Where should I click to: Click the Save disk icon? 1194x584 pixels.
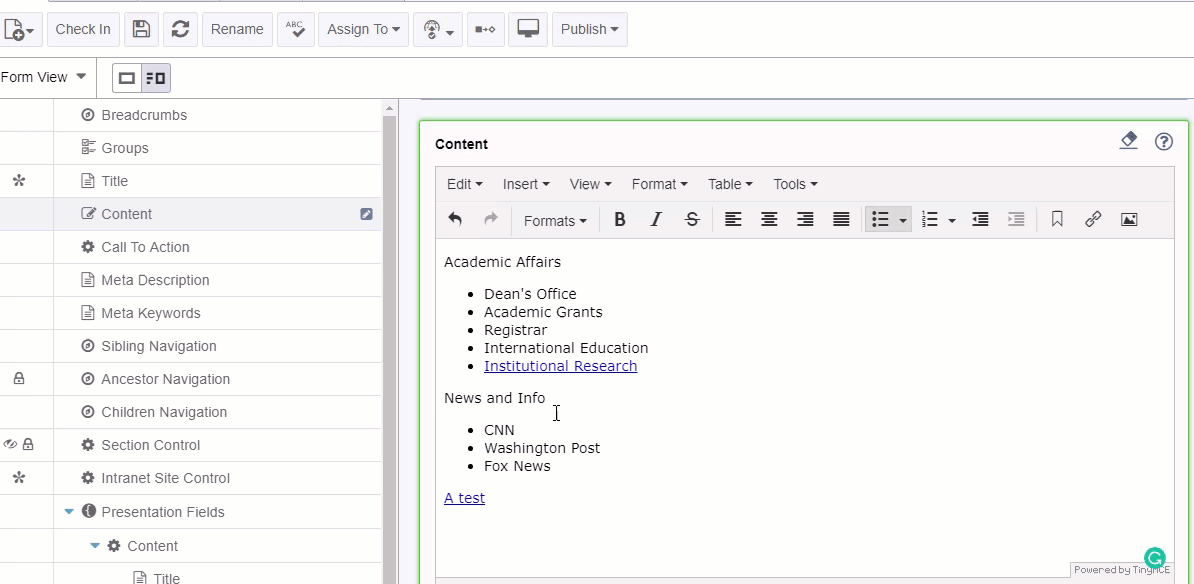tap(141, 29)
